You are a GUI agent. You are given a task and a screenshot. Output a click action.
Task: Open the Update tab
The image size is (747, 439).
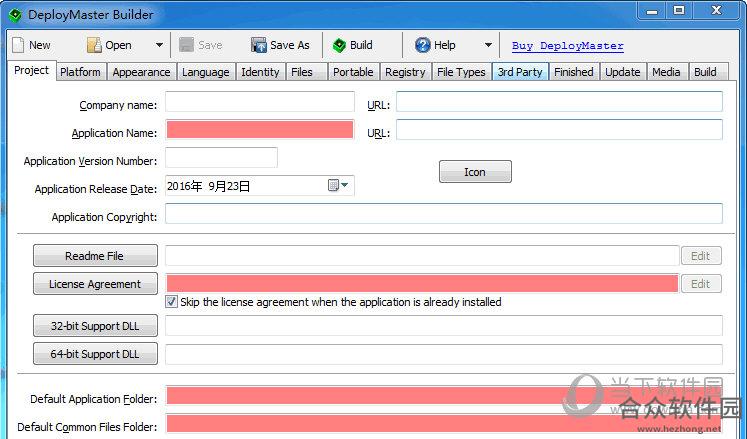coord(623,72)
